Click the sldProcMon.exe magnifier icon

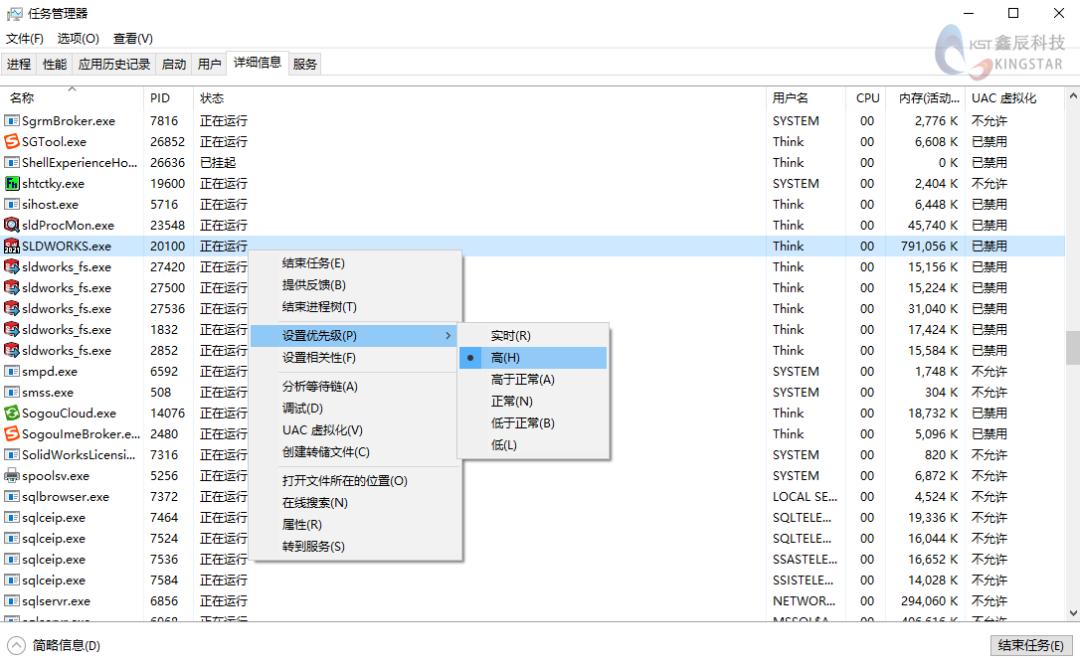coord(10,225)
